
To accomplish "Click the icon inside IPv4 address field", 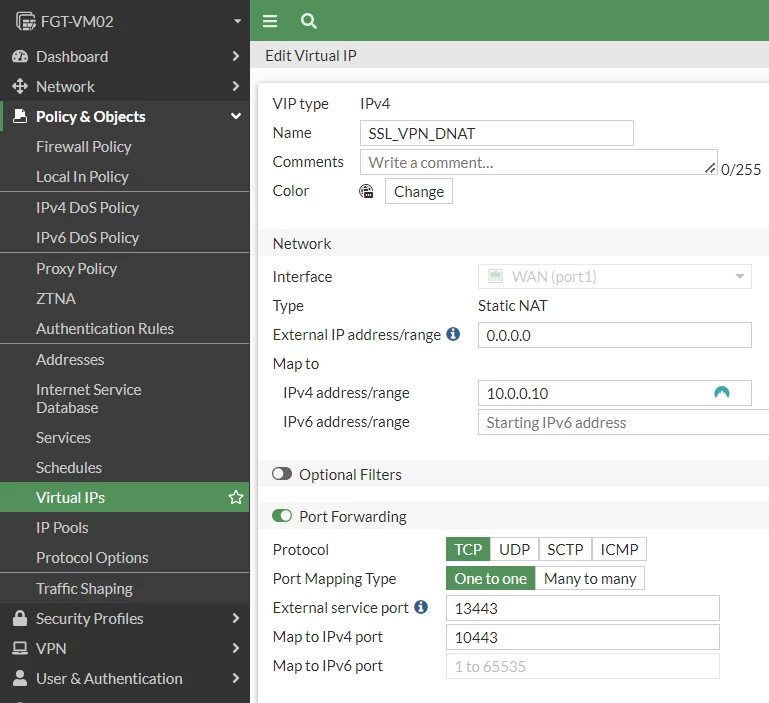I will tap(721, 392).
